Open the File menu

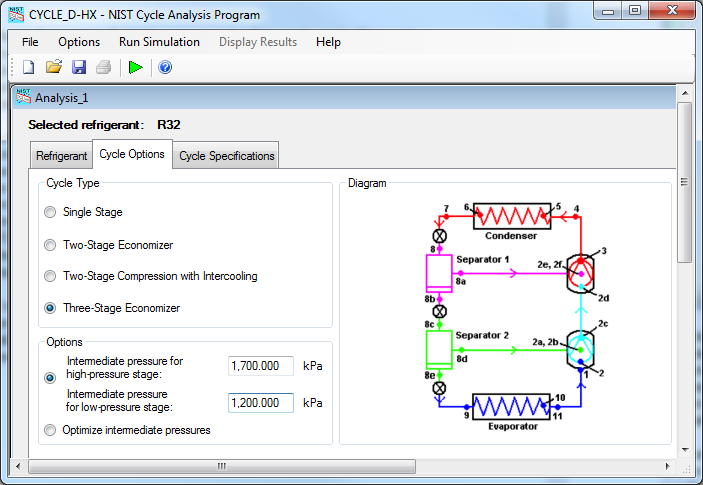click(30, 42)
